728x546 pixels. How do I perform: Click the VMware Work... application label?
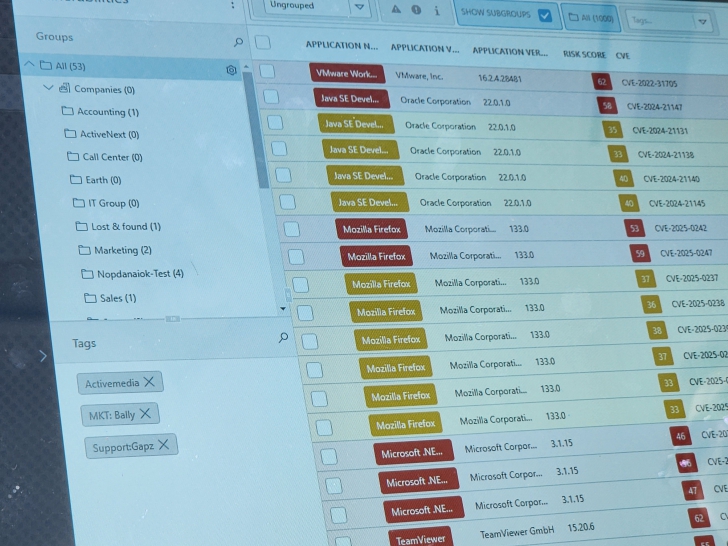tap(347, 74)
